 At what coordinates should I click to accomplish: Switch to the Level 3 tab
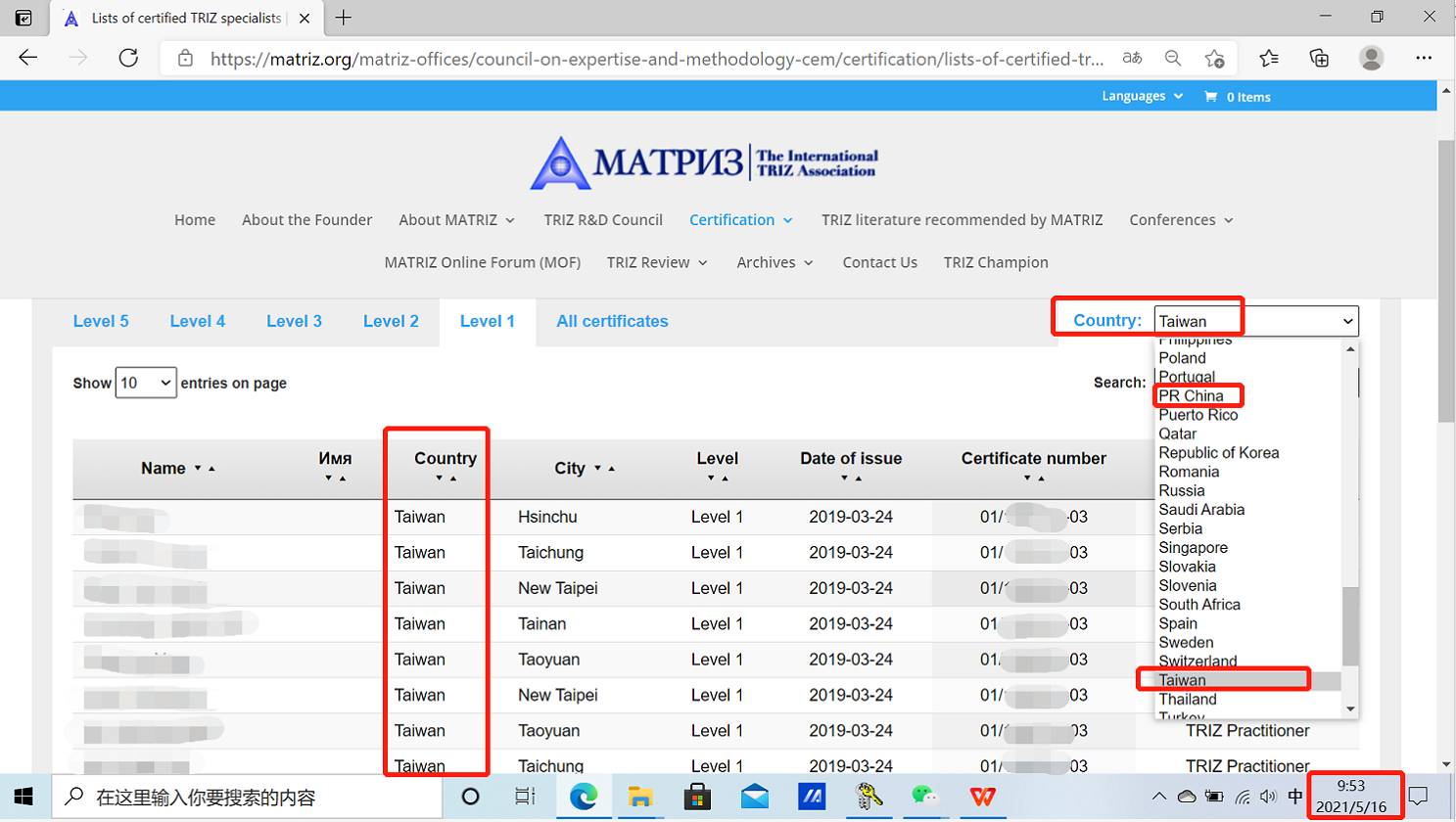[x=294, y=321]
